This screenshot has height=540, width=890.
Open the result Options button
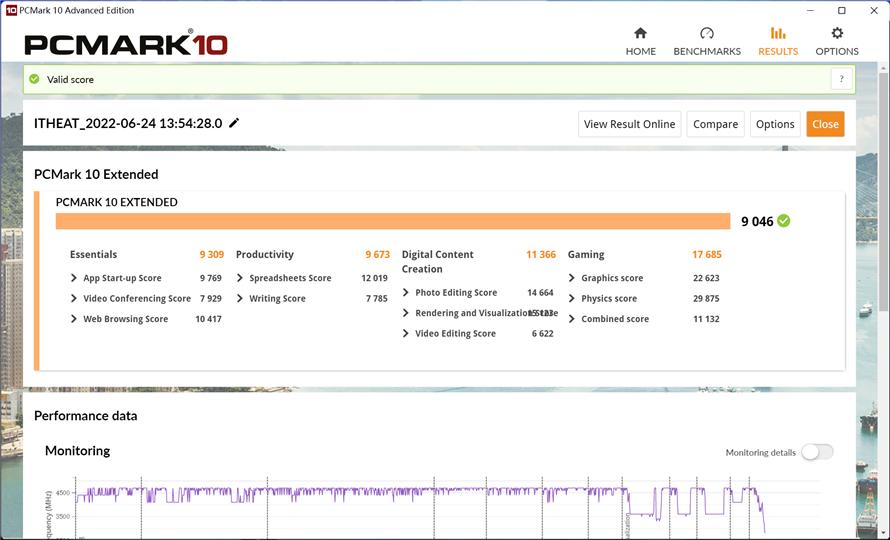tap(775, 124)
